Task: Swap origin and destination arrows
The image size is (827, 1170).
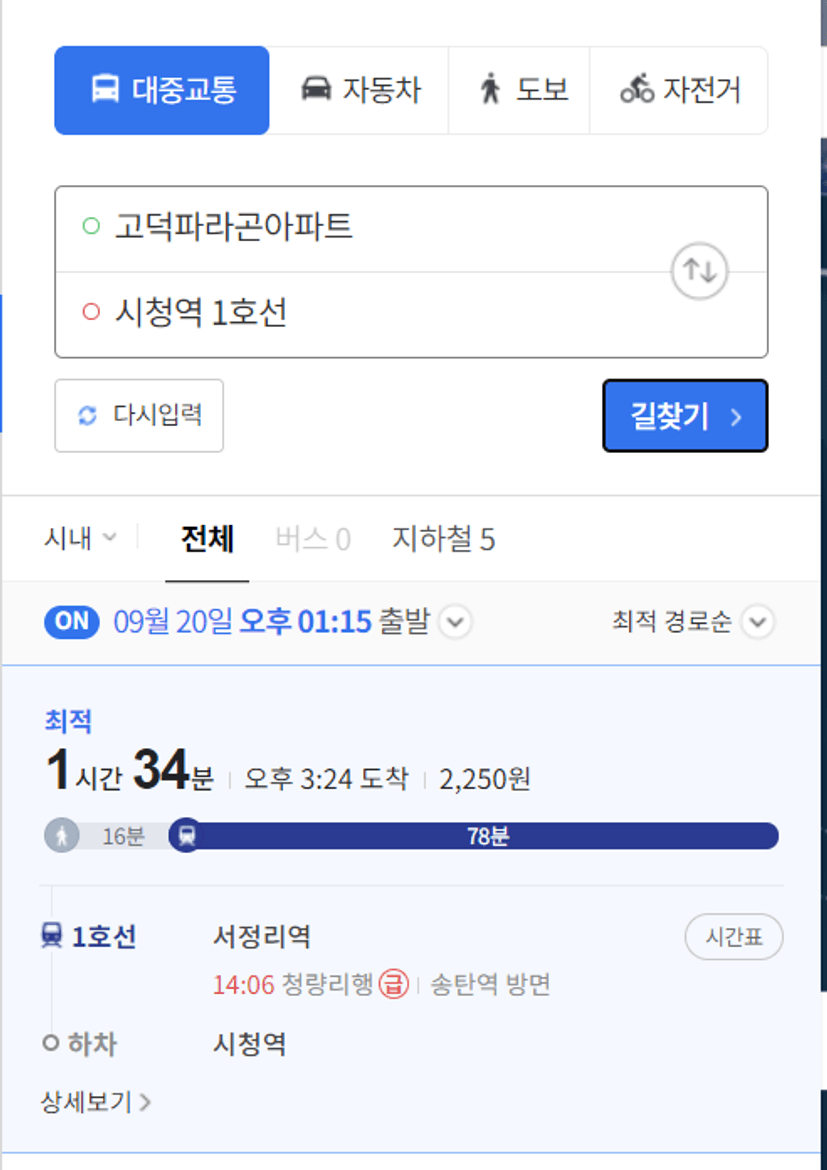Action: click(699, 271)
